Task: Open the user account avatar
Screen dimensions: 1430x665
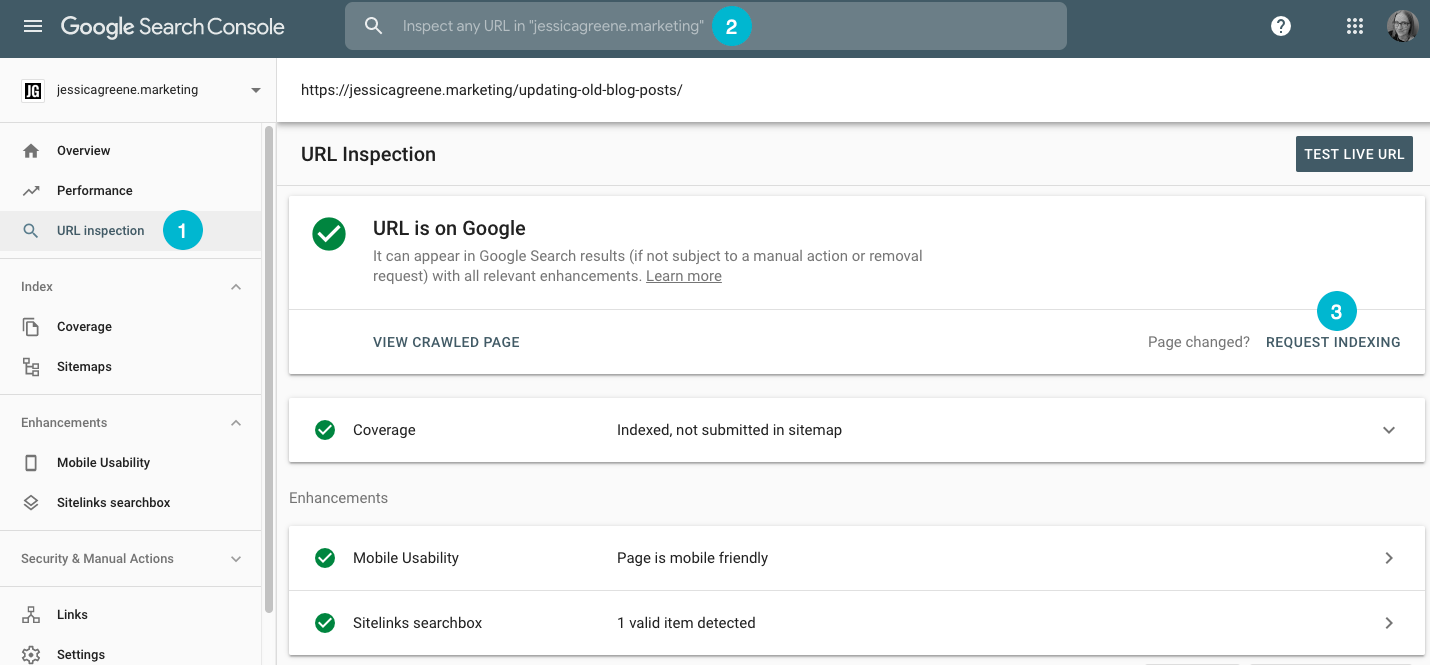Action: pos(1403,27)
